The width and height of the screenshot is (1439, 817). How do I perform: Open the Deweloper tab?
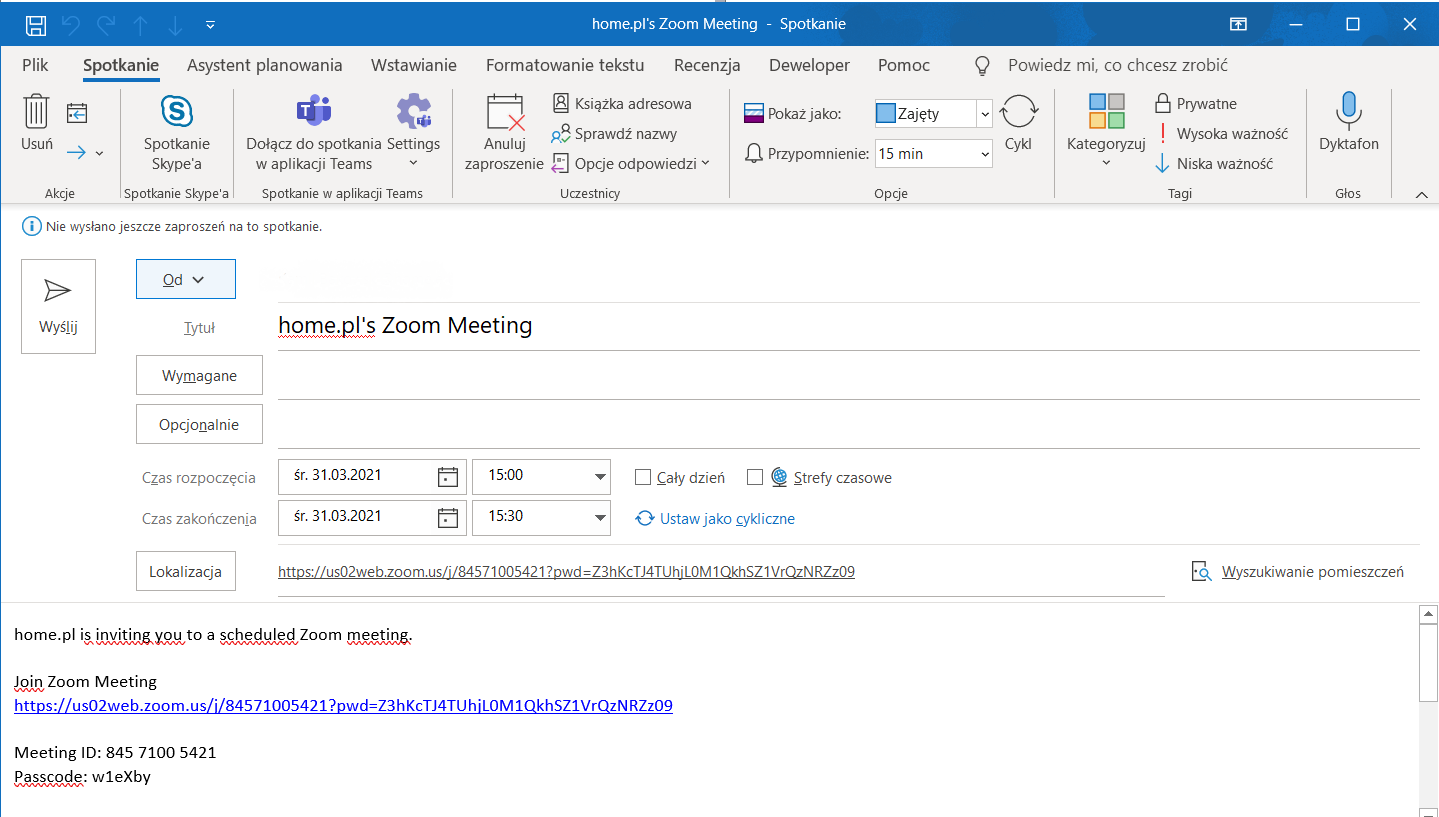[x=809, y=65]
